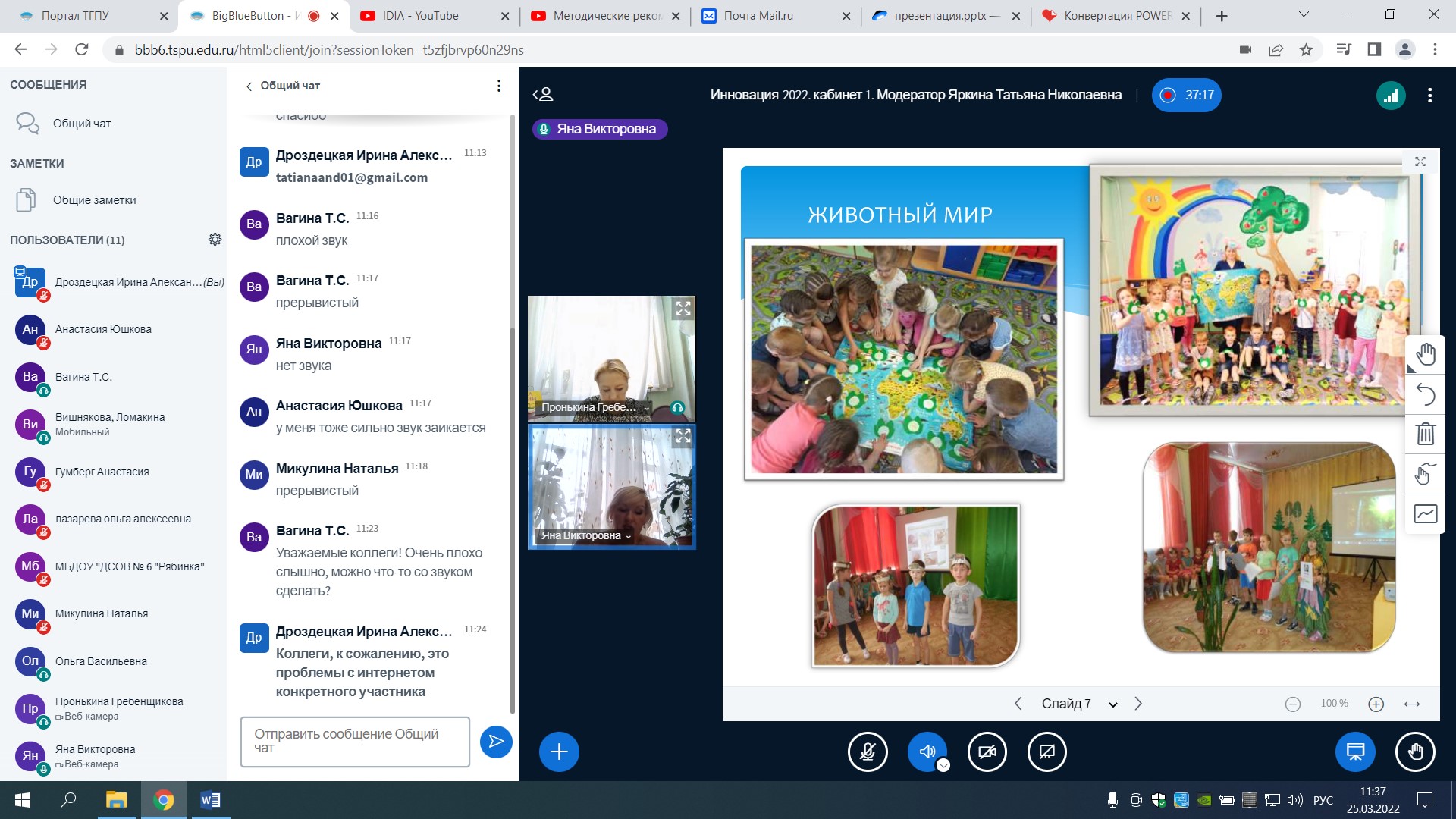This screenshot has height=819, width=1456.
Task: Toggle the users list panel icon
Action: (543, 95)
